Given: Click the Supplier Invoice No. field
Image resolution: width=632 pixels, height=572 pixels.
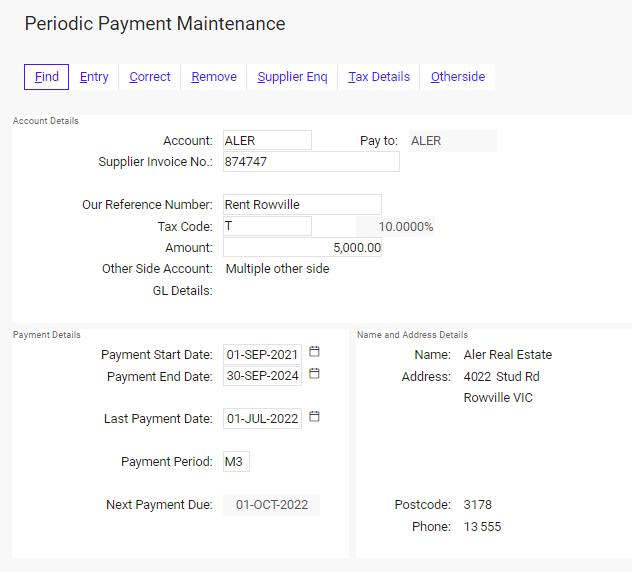Looking at the screenshot, I should 311,162.
